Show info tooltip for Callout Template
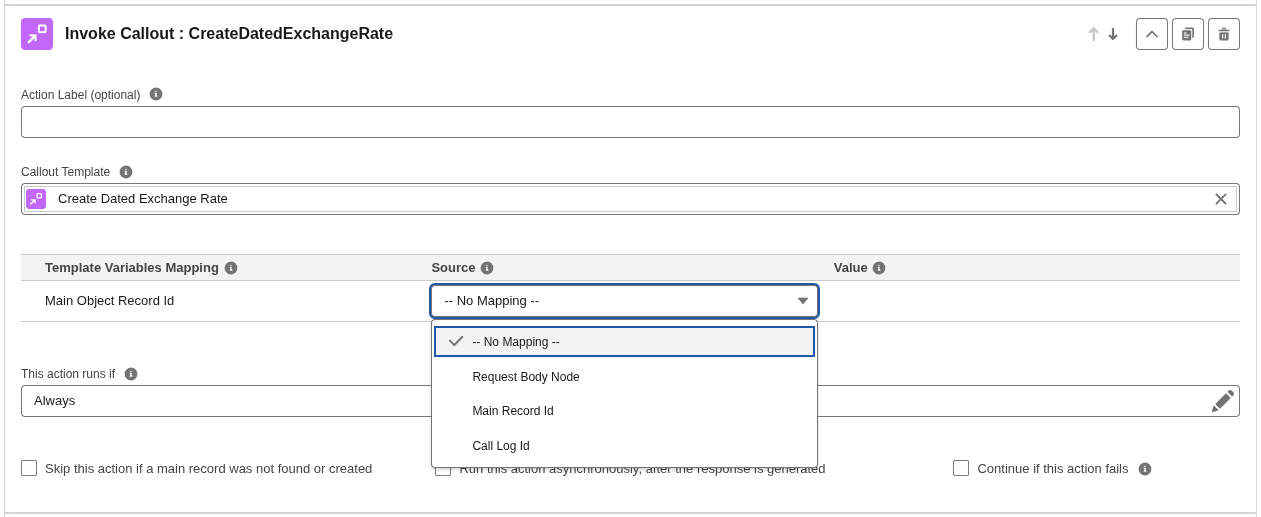The width and height of the screenshot is (1261, 517). coord(126,172)
